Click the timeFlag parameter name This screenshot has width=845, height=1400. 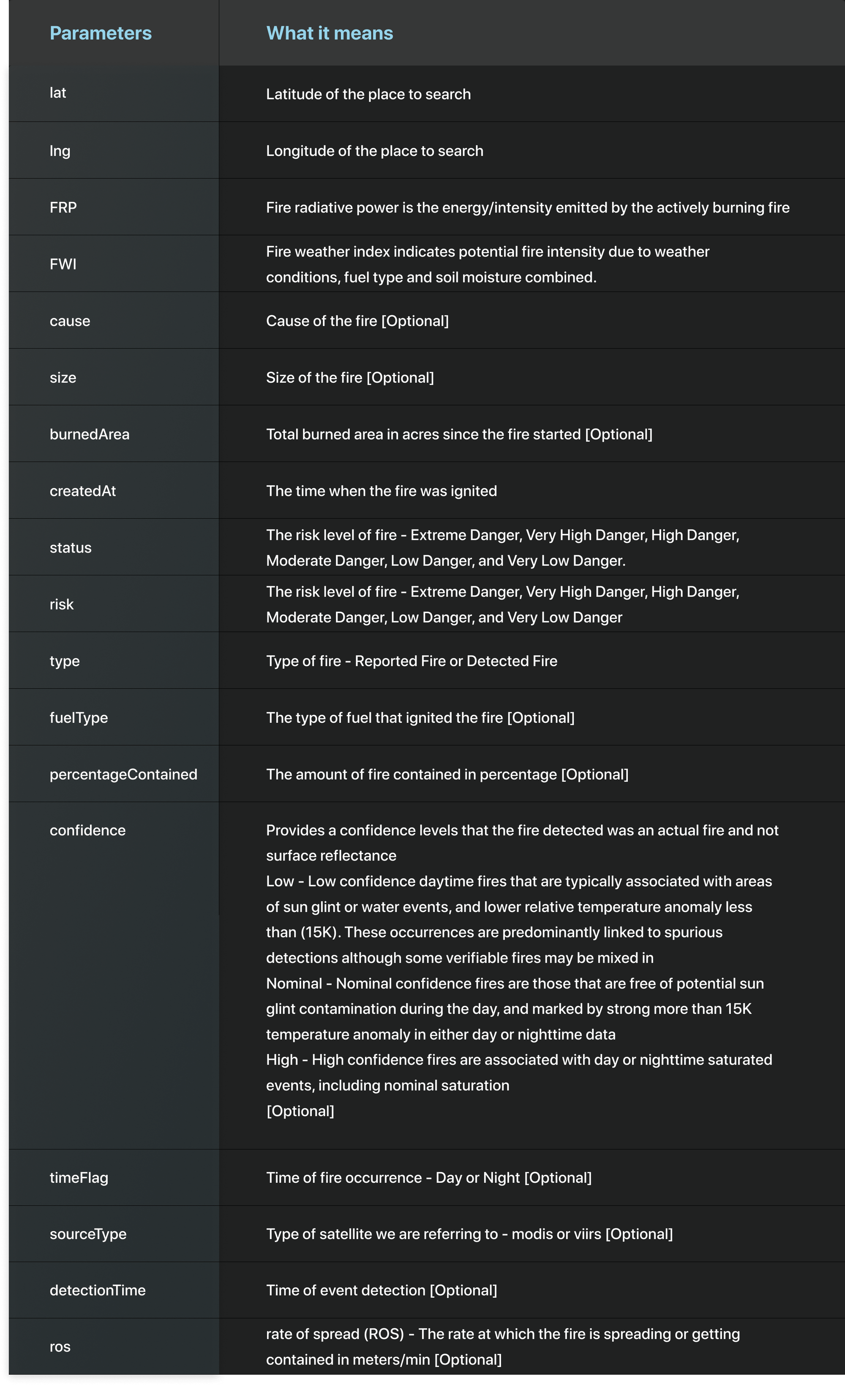79,1177
